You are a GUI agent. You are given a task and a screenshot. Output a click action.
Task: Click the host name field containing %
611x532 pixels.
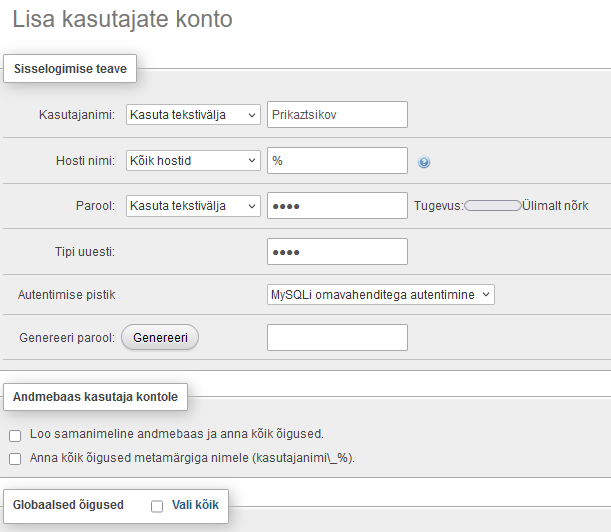337,160
